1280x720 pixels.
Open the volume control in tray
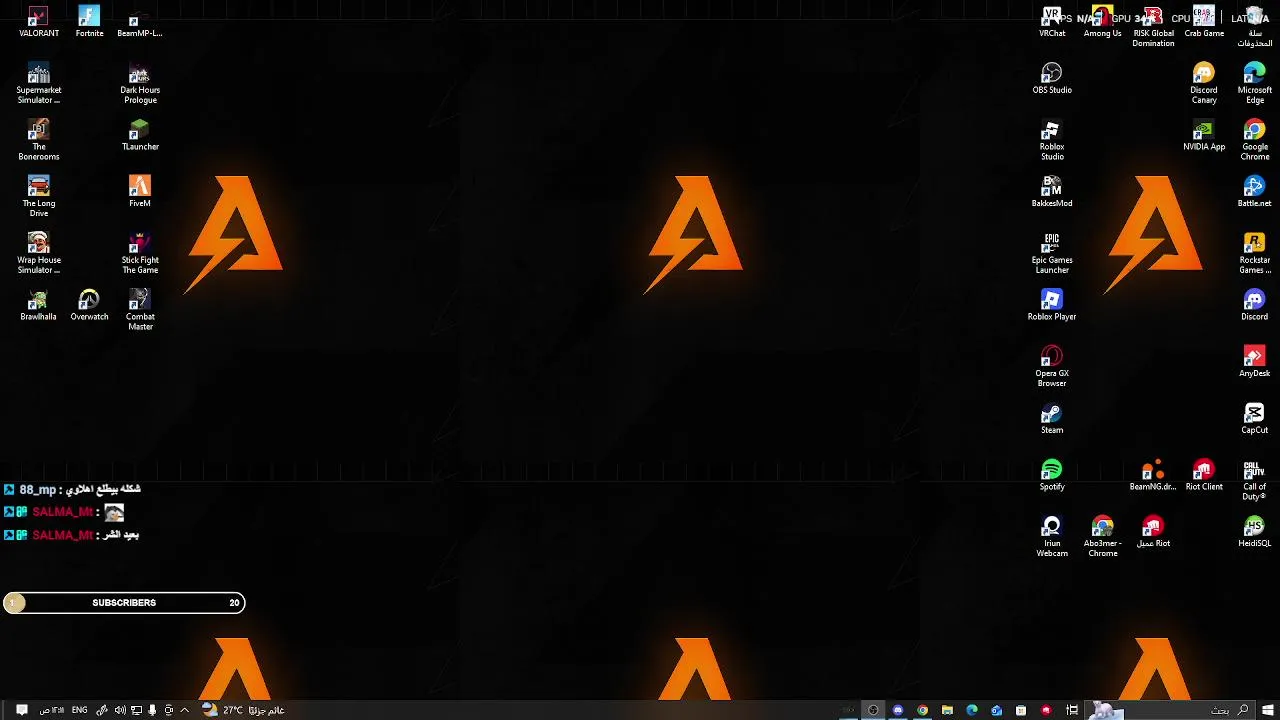(120, 710)
